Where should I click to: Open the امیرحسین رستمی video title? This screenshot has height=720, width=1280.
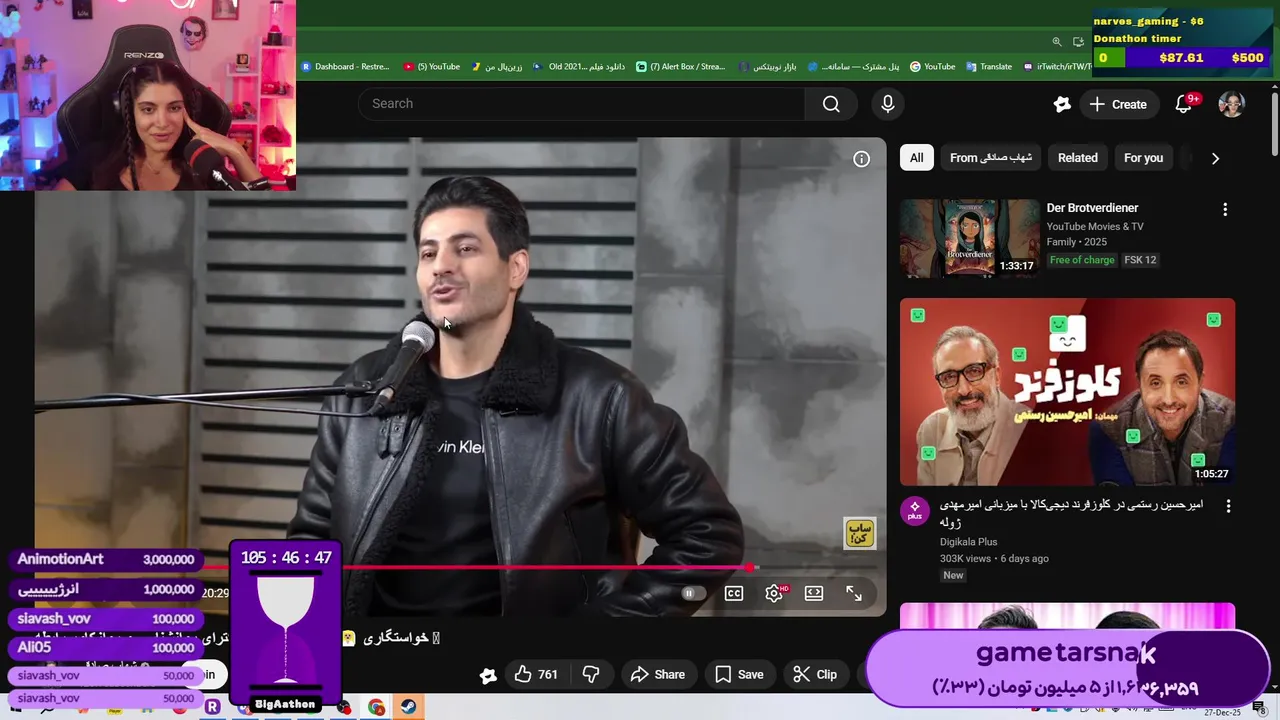coord(1071,513)
